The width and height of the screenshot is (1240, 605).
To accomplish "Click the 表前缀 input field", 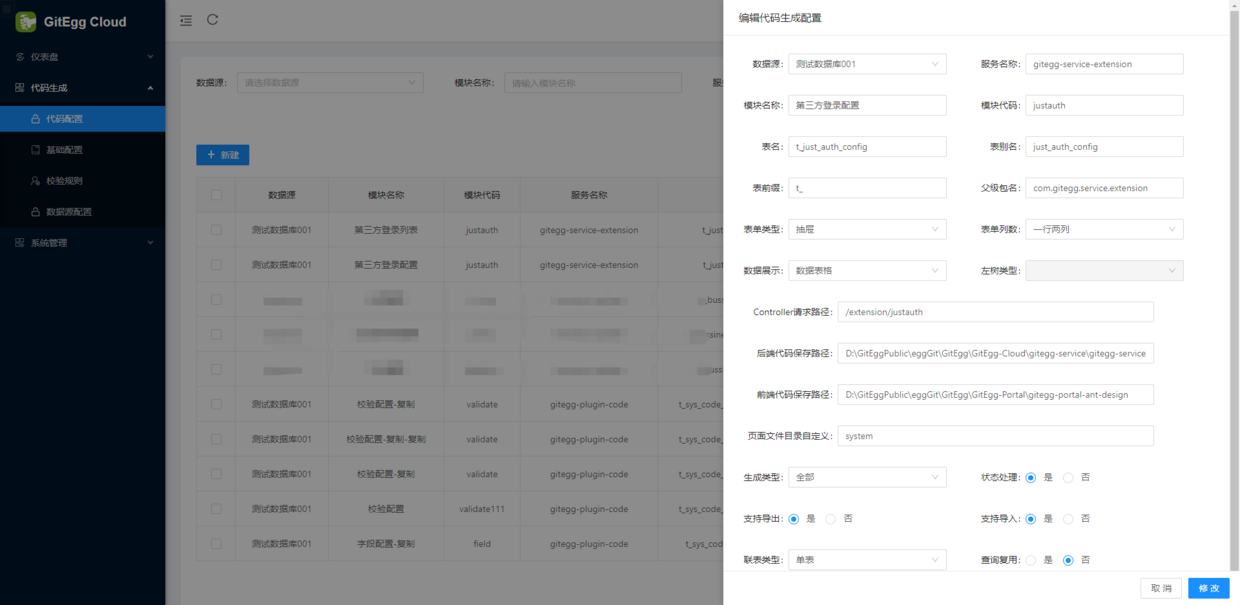I will [x=867, y=188].
